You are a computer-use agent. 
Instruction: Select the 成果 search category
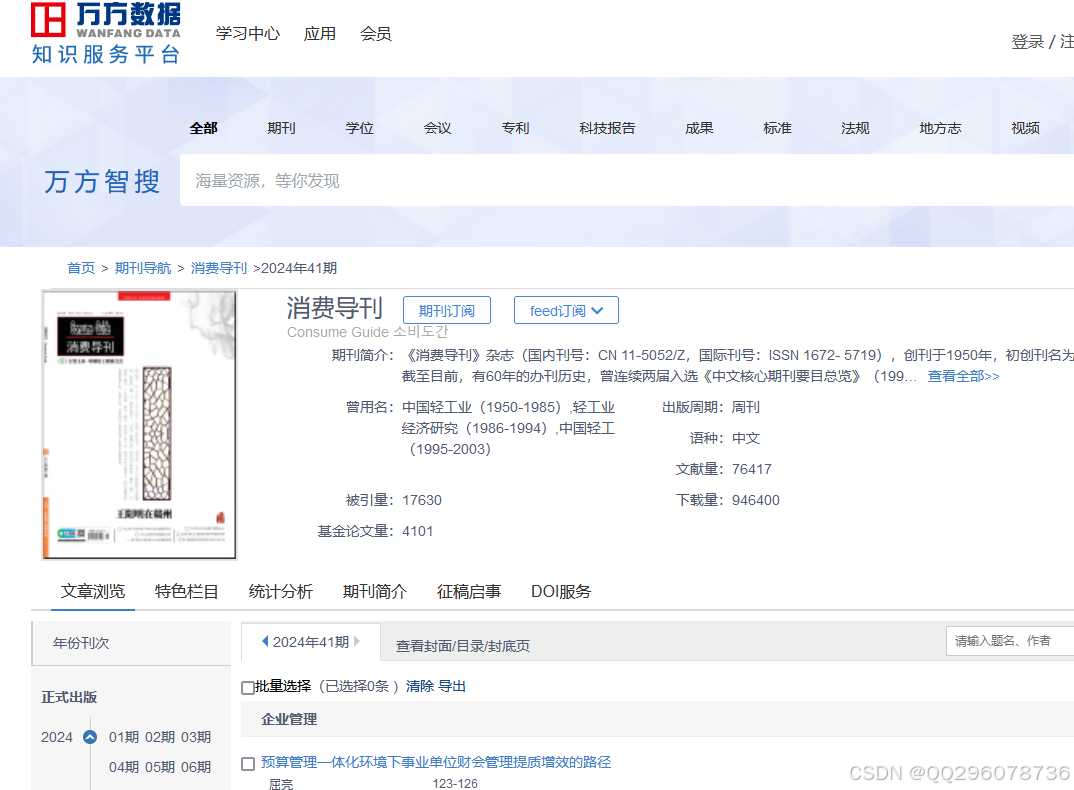pos(699,128)
